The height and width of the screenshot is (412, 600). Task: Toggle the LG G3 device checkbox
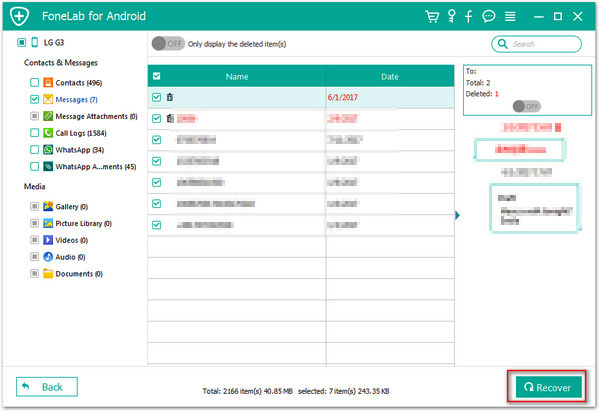click(21, 42)
